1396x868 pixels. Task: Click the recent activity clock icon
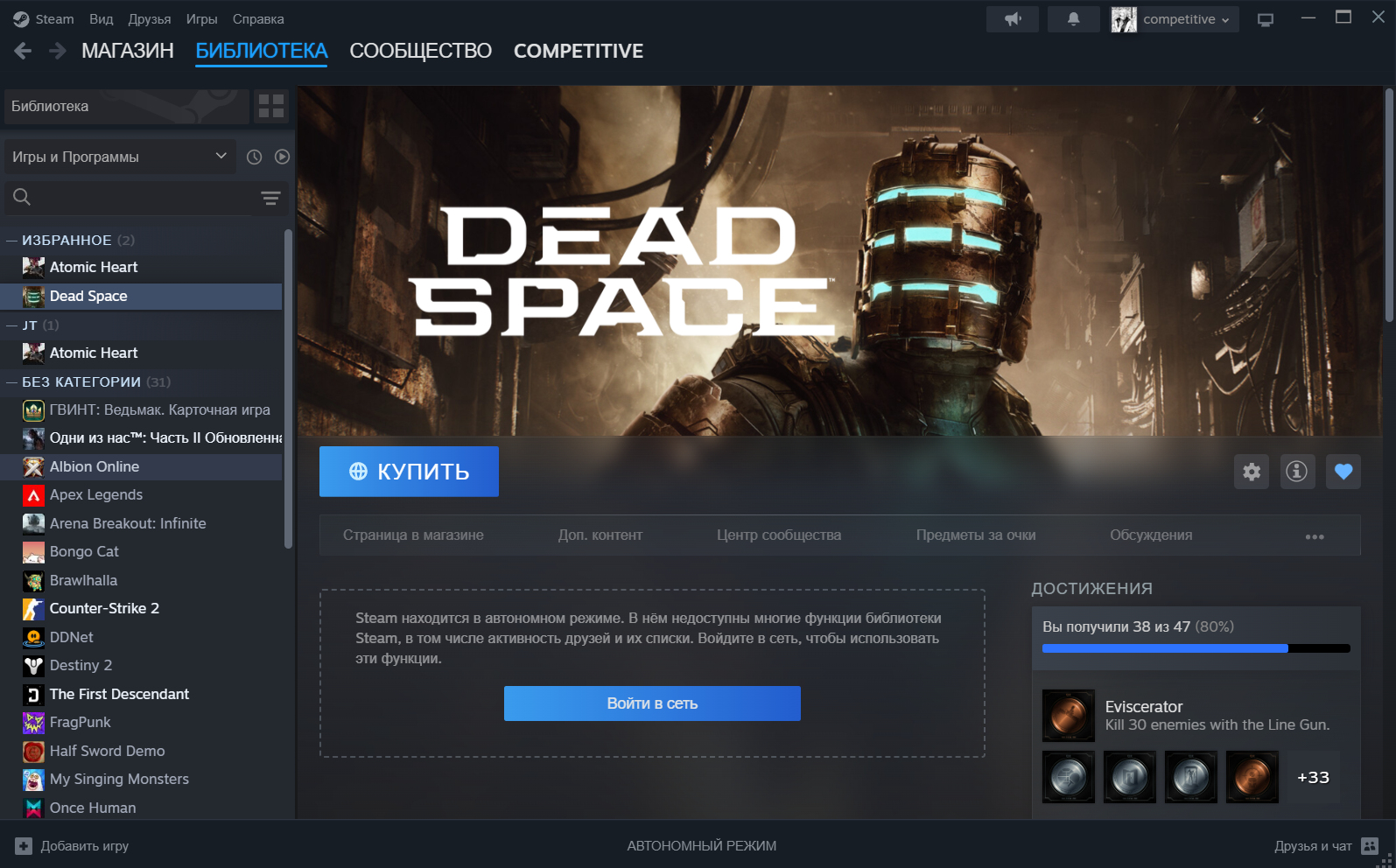[x=254, y=157]
